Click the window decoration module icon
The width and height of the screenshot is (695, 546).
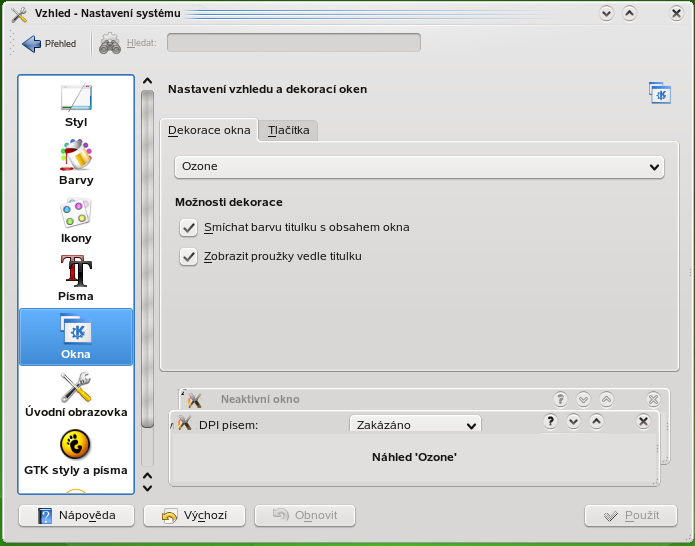pyautogui.click(x=660, y=93)
